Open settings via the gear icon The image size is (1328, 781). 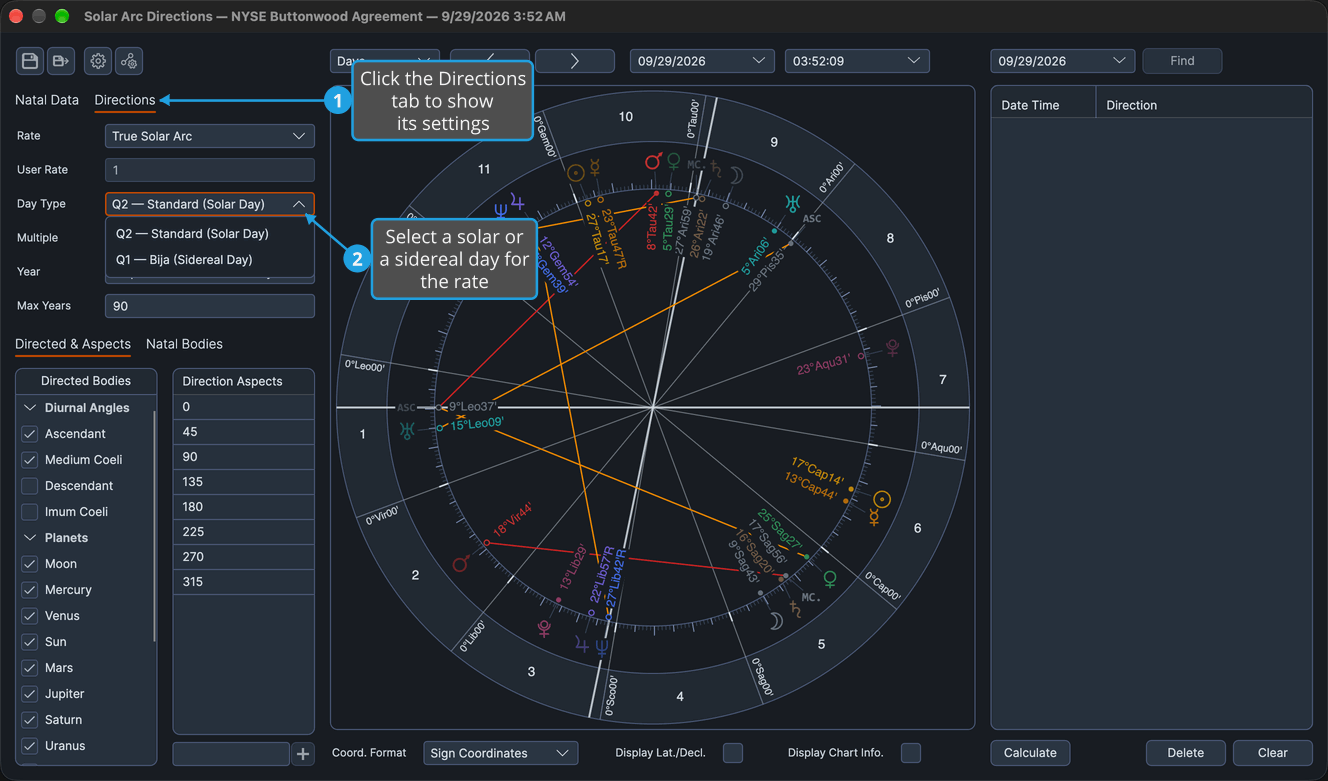click(x=98, y=61)
